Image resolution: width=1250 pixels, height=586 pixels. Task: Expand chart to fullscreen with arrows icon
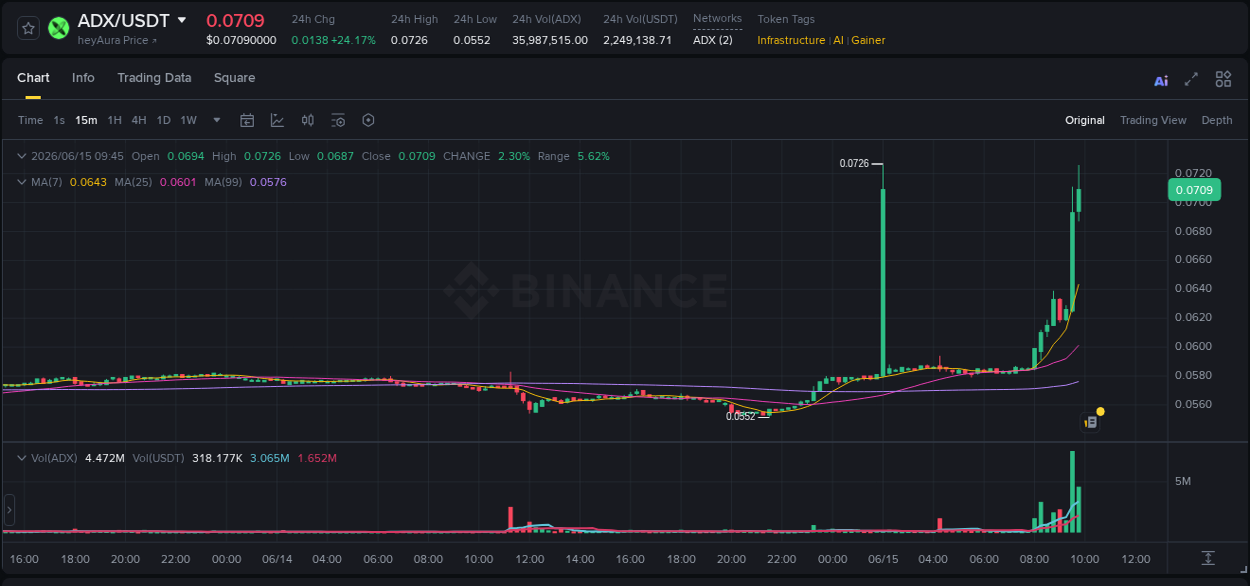point(1191,79)
